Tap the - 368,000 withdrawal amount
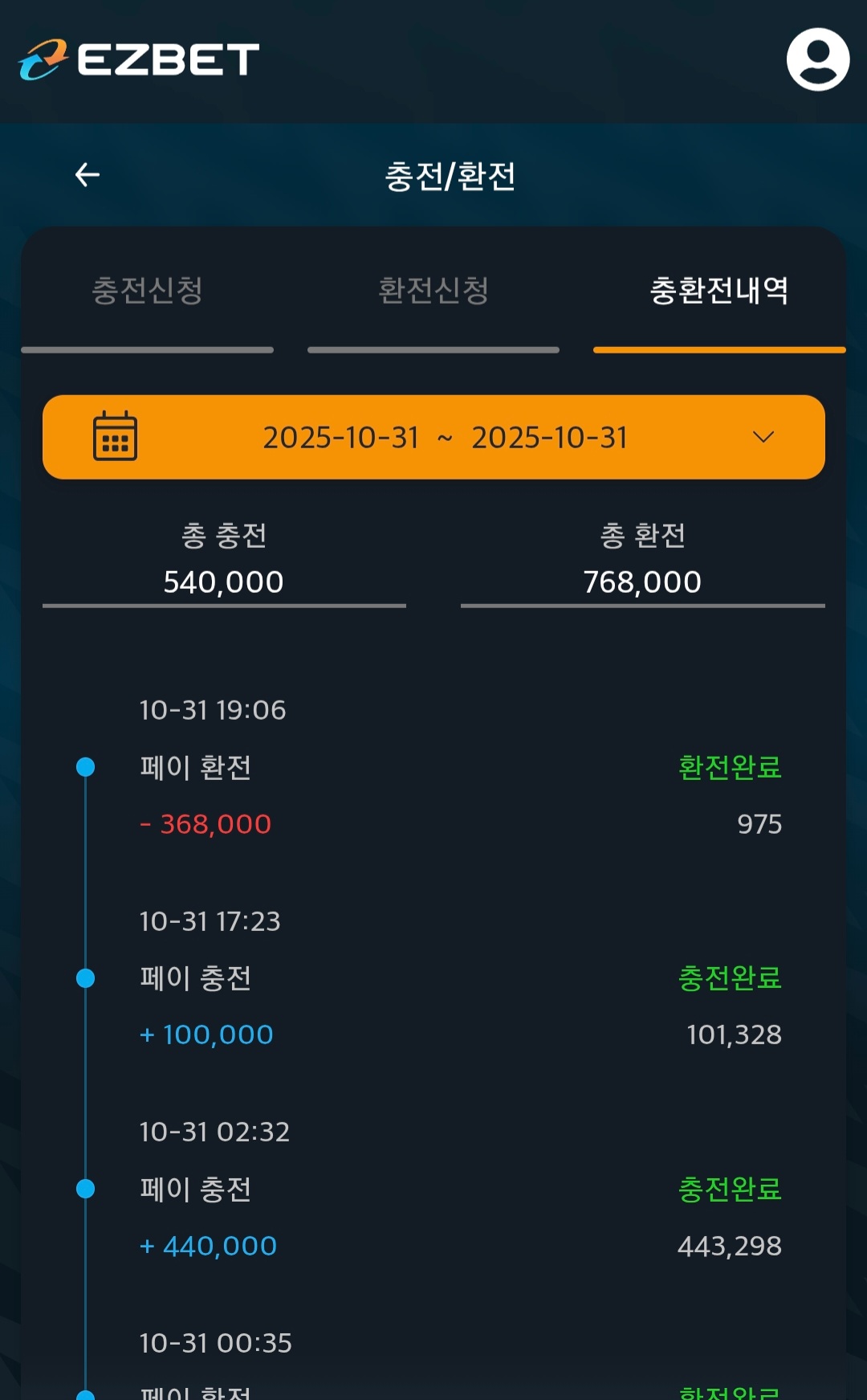 [206, 824]
